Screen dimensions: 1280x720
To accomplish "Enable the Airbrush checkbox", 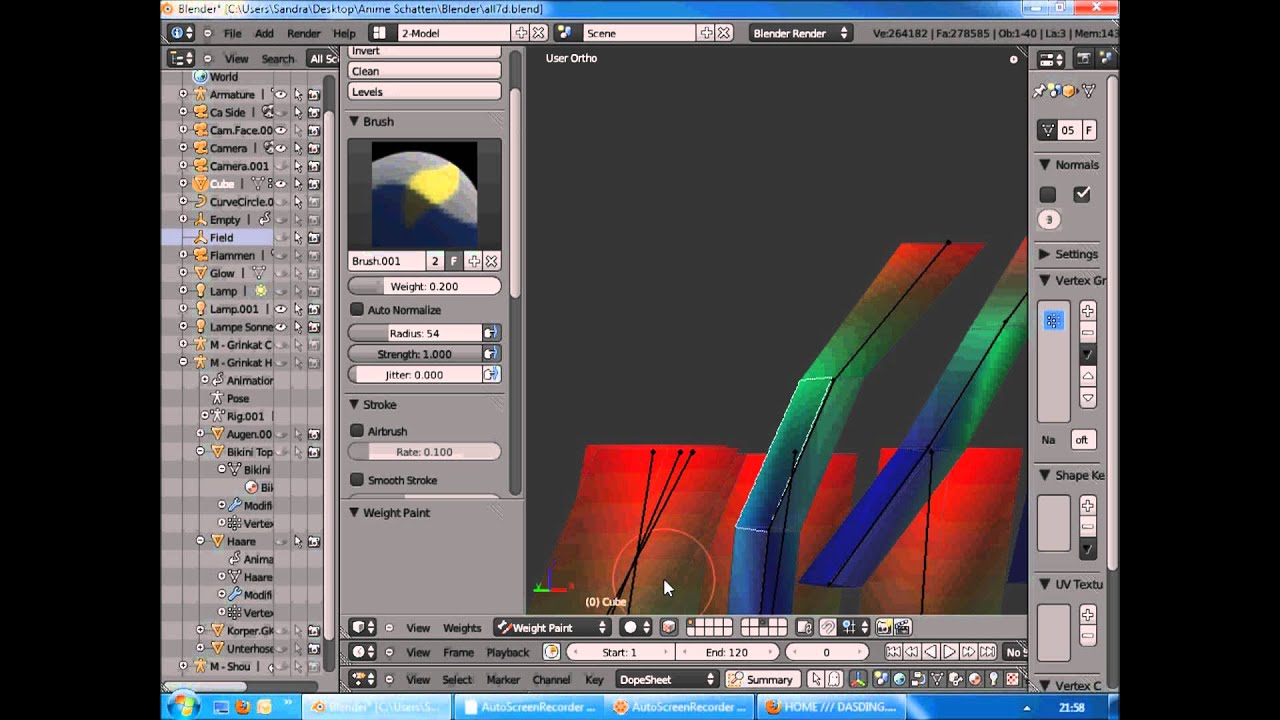I will (357, 431).
